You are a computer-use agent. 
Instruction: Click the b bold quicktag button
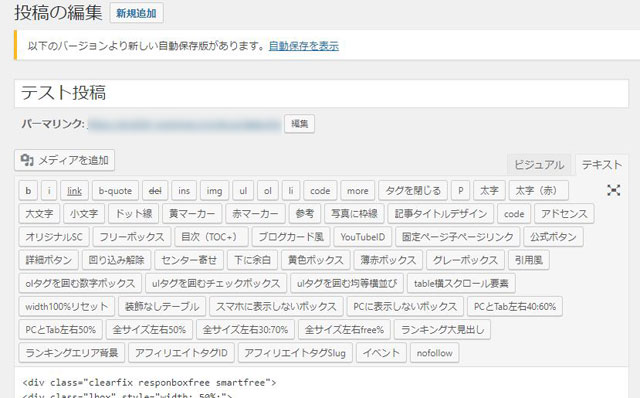(28, 191)
